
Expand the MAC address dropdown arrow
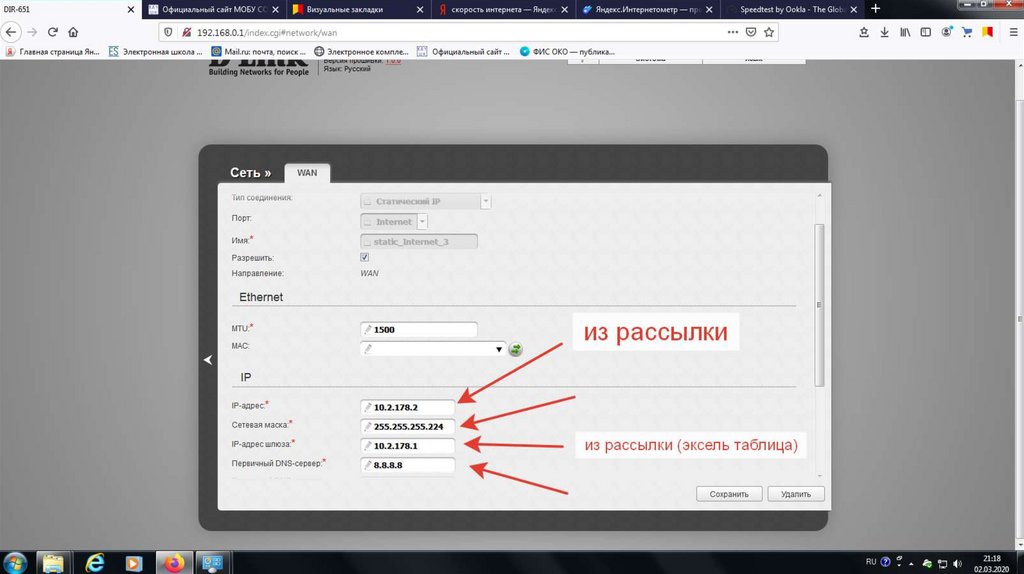tap(498, 350)
